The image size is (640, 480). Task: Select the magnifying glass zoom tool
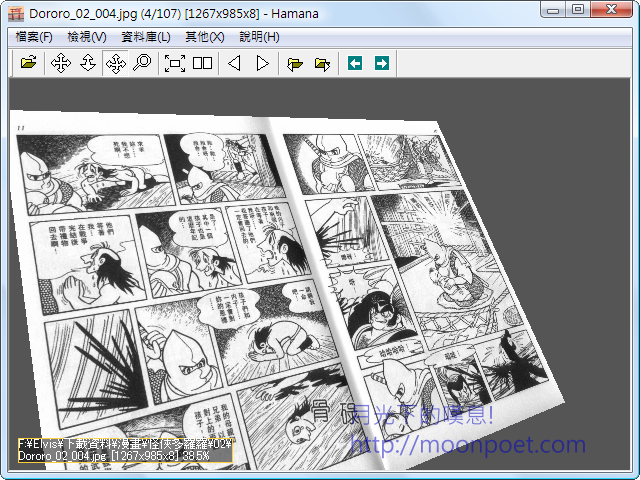point(142,63)
